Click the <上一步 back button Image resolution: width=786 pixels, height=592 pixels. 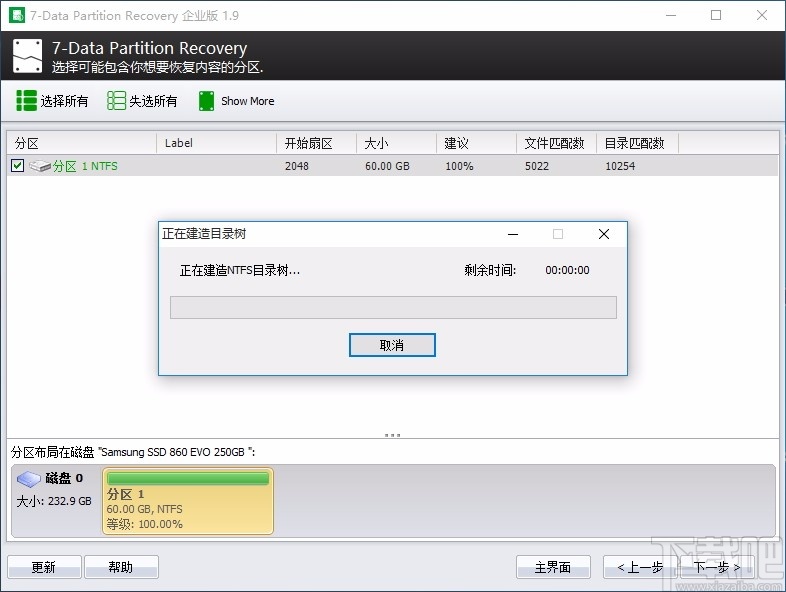coord(640,567)
